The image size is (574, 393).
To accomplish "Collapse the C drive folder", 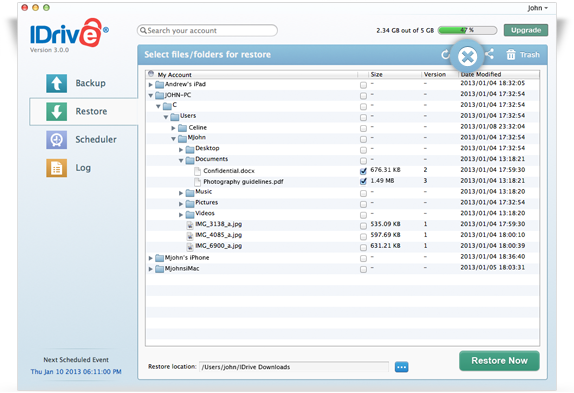I will click(x=158, y=106).
